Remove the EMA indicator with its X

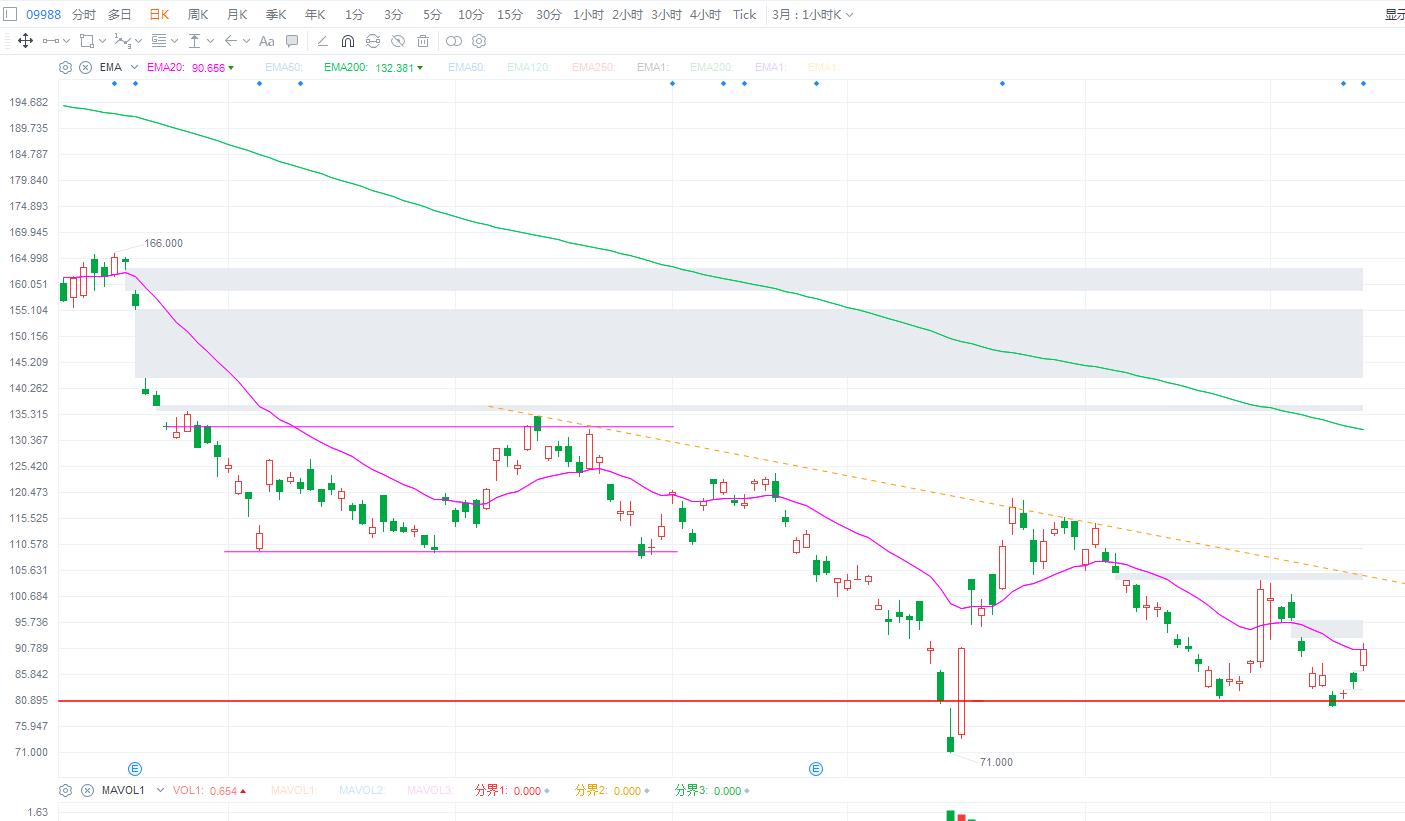pyautogui.click(x=85, y=67)
